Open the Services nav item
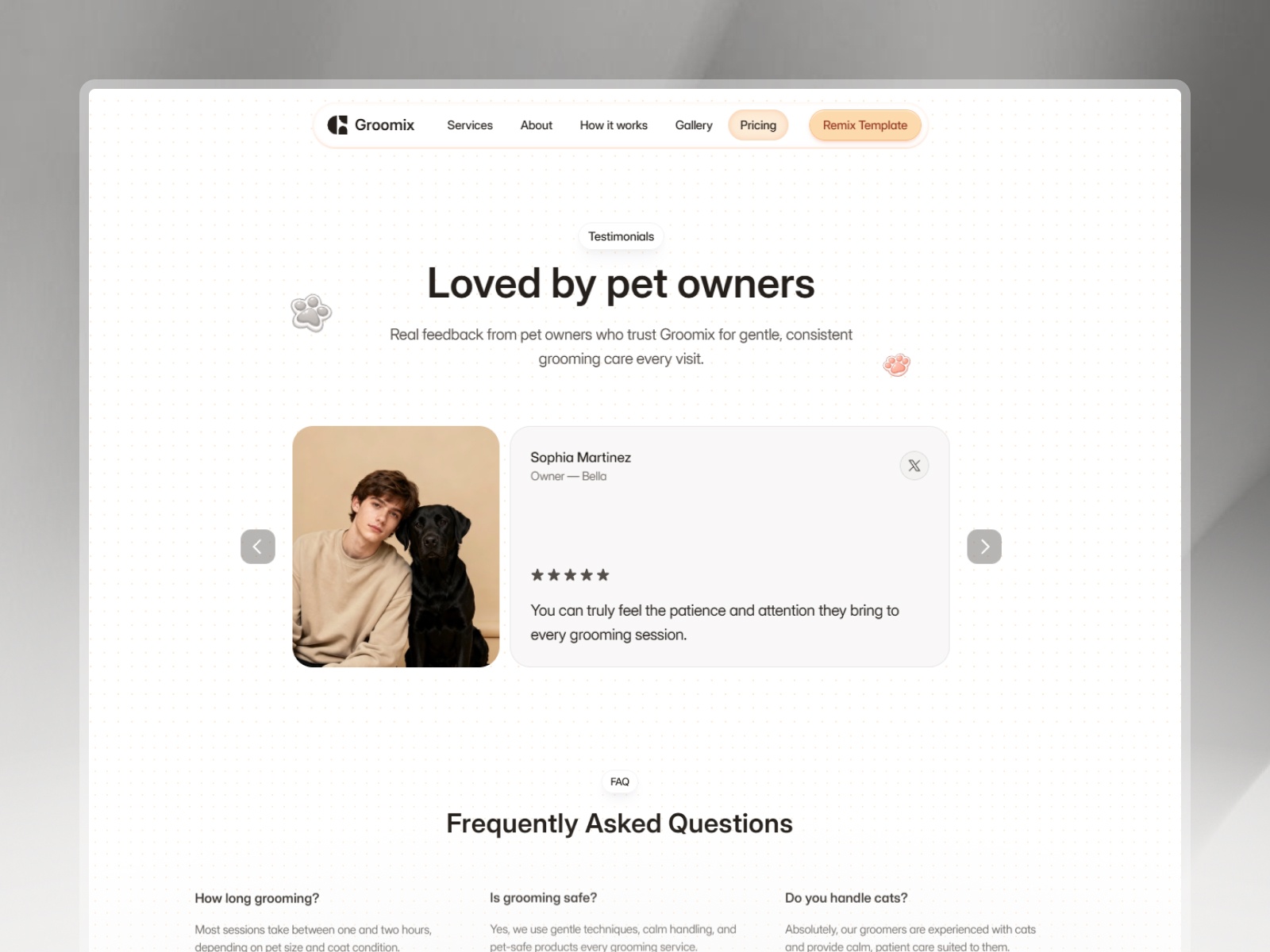 [x=470, y=125]
